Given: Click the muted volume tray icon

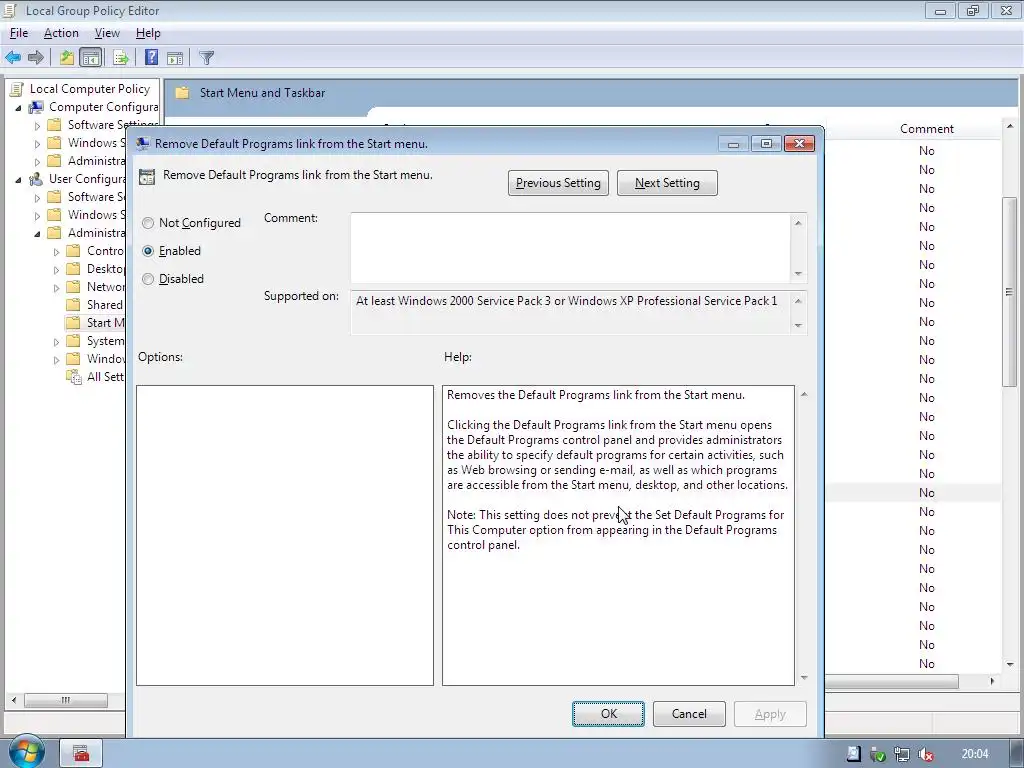Looking at the screenshot, I should 925,754.
